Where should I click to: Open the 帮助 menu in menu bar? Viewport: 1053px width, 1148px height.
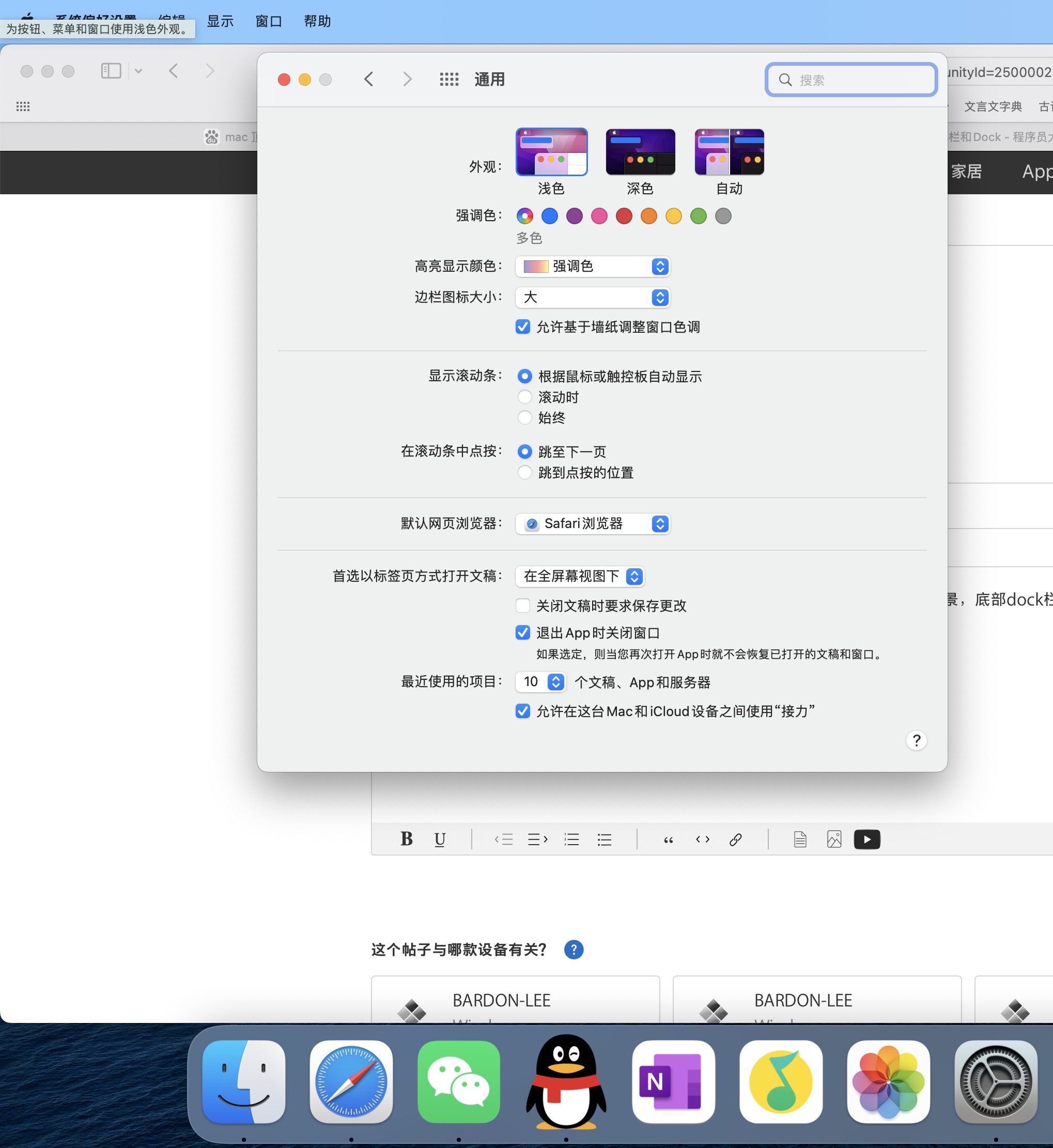pos(317,21)
